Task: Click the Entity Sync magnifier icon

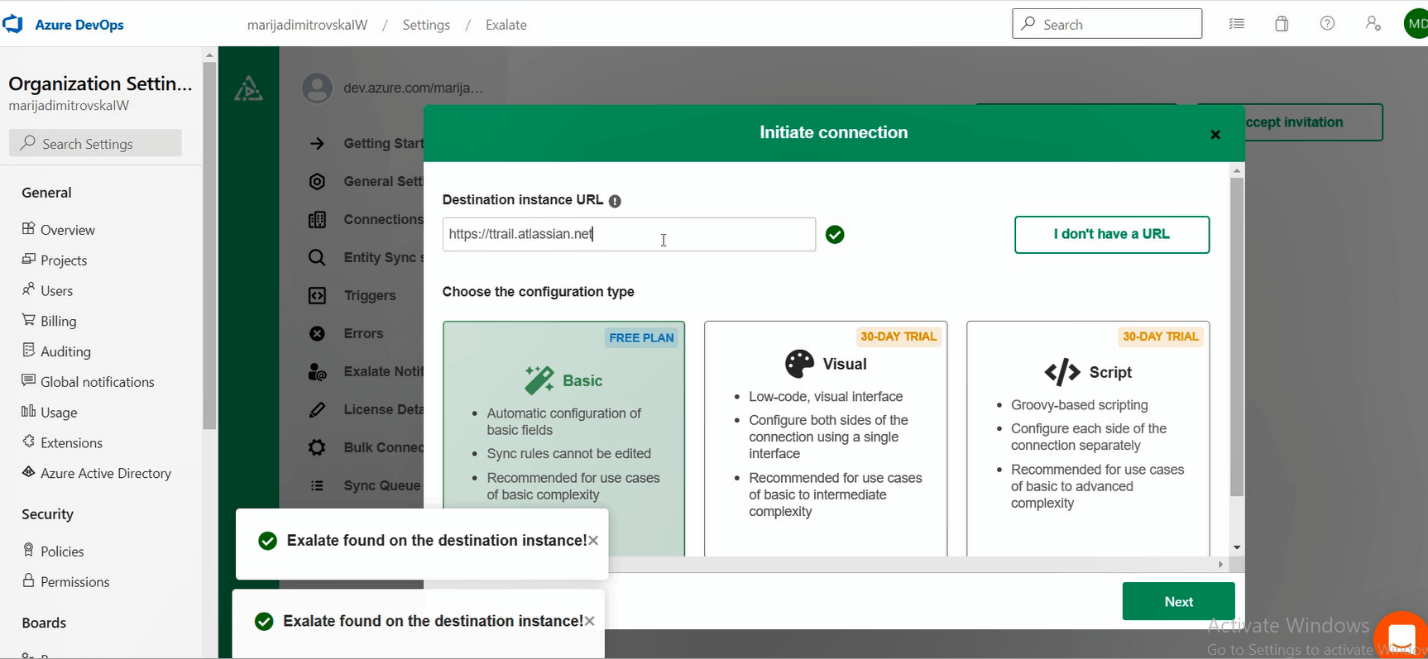Action: click(317, 257)
